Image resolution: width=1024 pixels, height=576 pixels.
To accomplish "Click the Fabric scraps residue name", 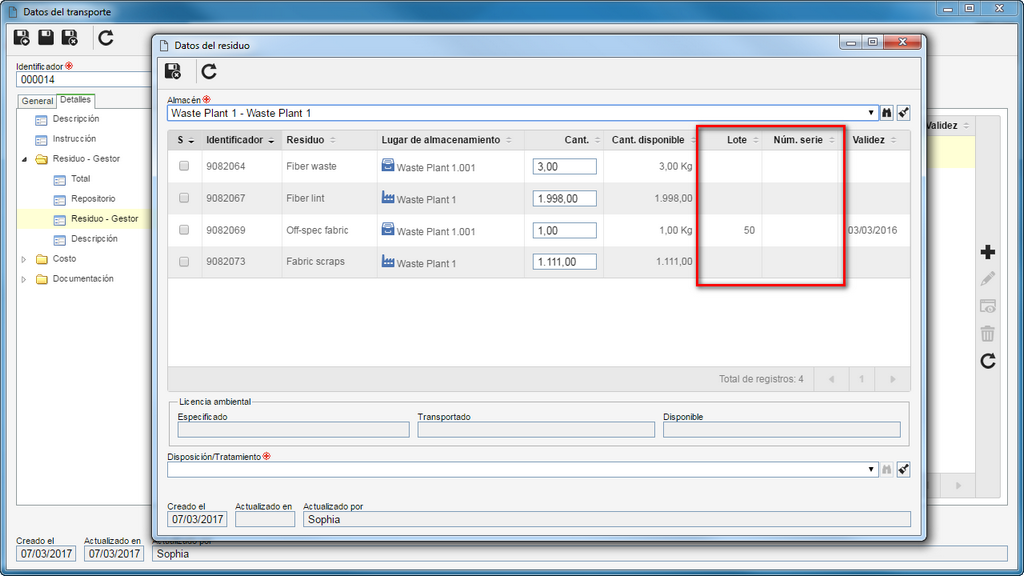I will pyautogui.click(x=315, y=262).
